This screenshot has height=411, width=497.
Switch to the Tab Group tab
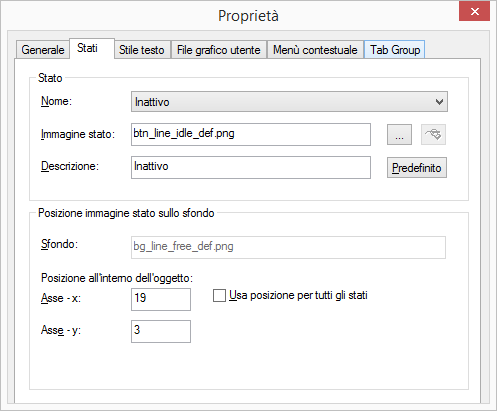tap(395, 50)
